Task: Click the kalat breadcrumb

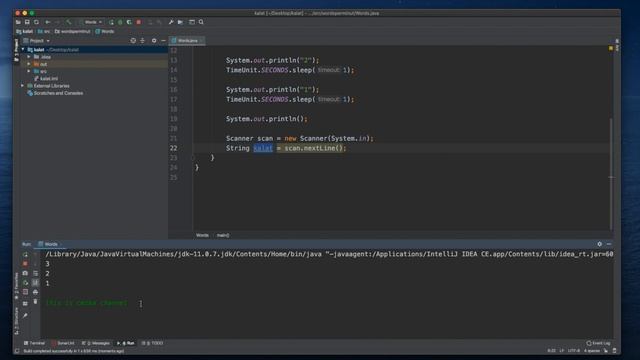Action: point(25,31)
